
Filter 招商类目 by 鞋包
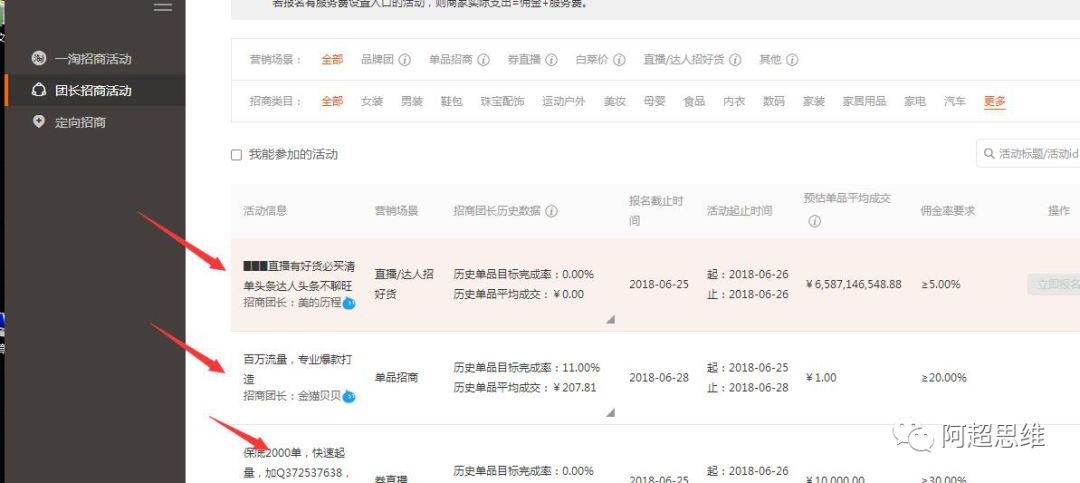452,101
